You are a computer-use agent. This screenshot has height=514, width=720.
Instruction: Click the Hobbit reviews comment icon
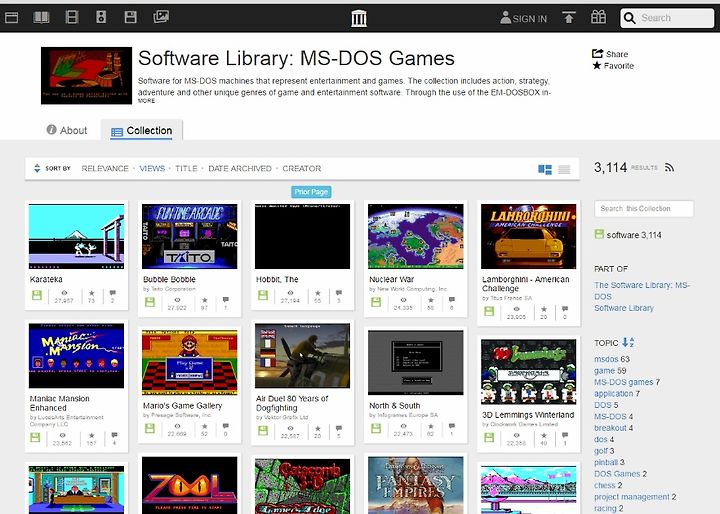338,293
